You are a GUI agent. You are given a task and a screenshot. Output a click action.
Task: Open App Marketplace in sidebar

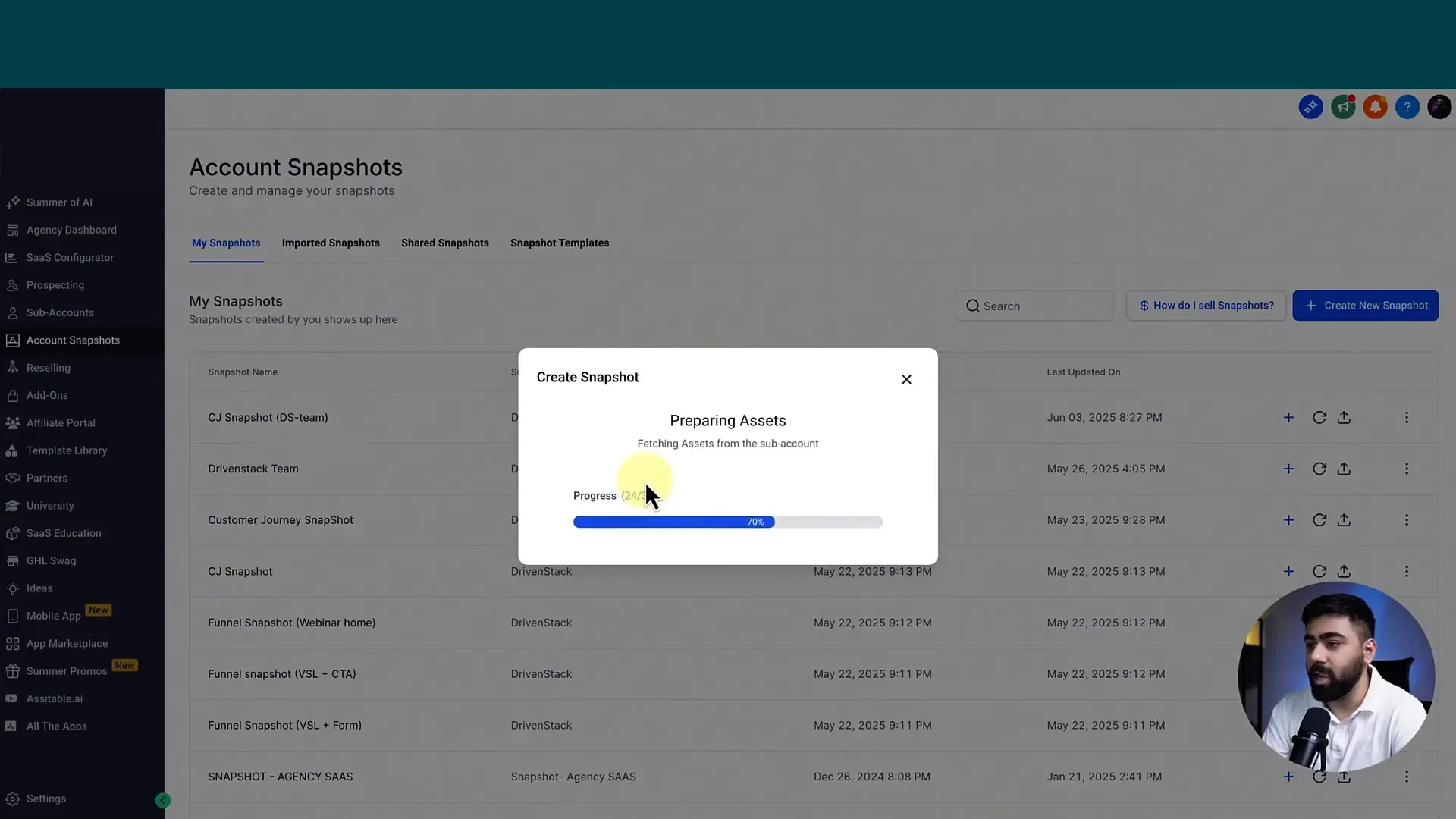pyautogui.click(x=67, y=644)
